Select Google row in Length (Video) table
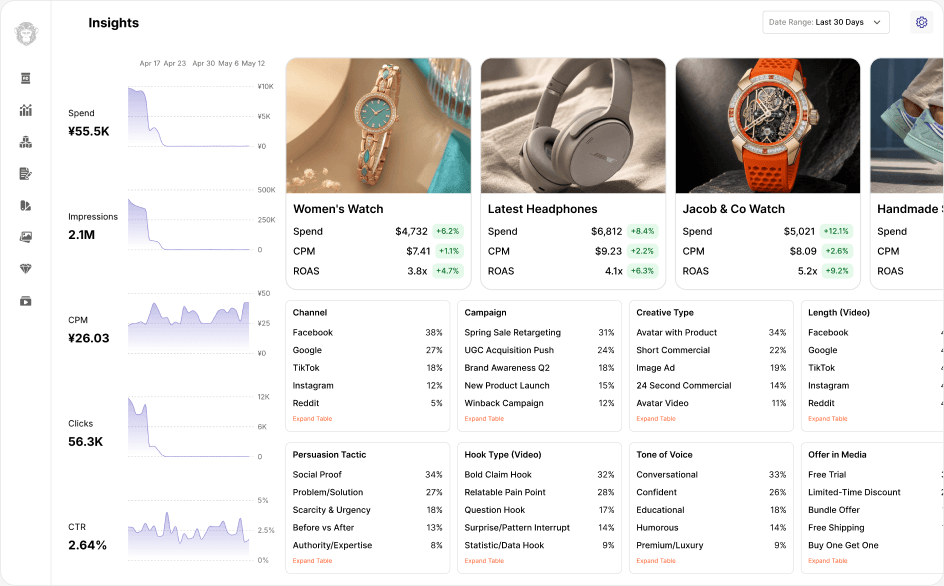The image size is (944, 586). (876, 351)
